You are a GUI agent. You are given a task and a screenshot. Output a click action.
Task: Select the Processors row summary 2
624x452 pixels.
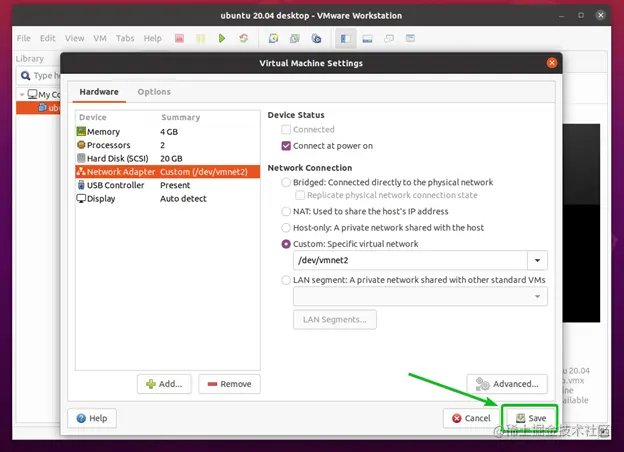coord(162,145)
